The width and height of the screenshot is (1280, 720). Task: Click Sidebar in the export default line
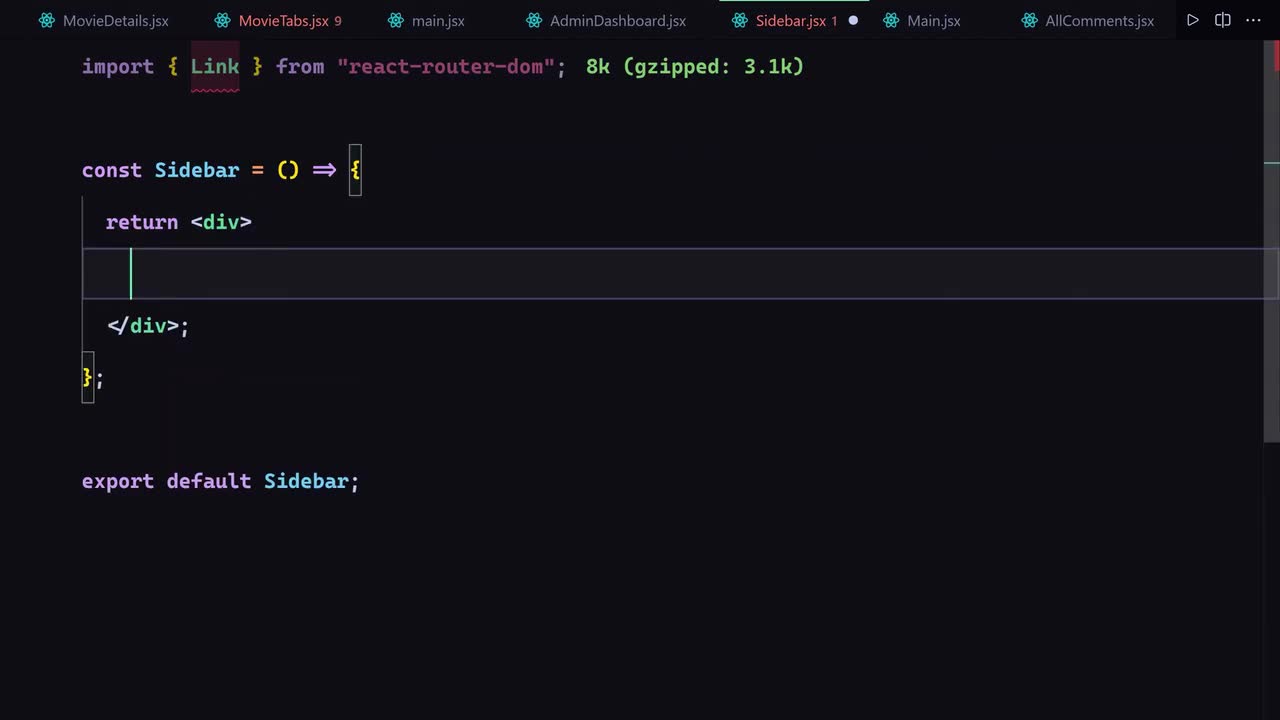306,481
